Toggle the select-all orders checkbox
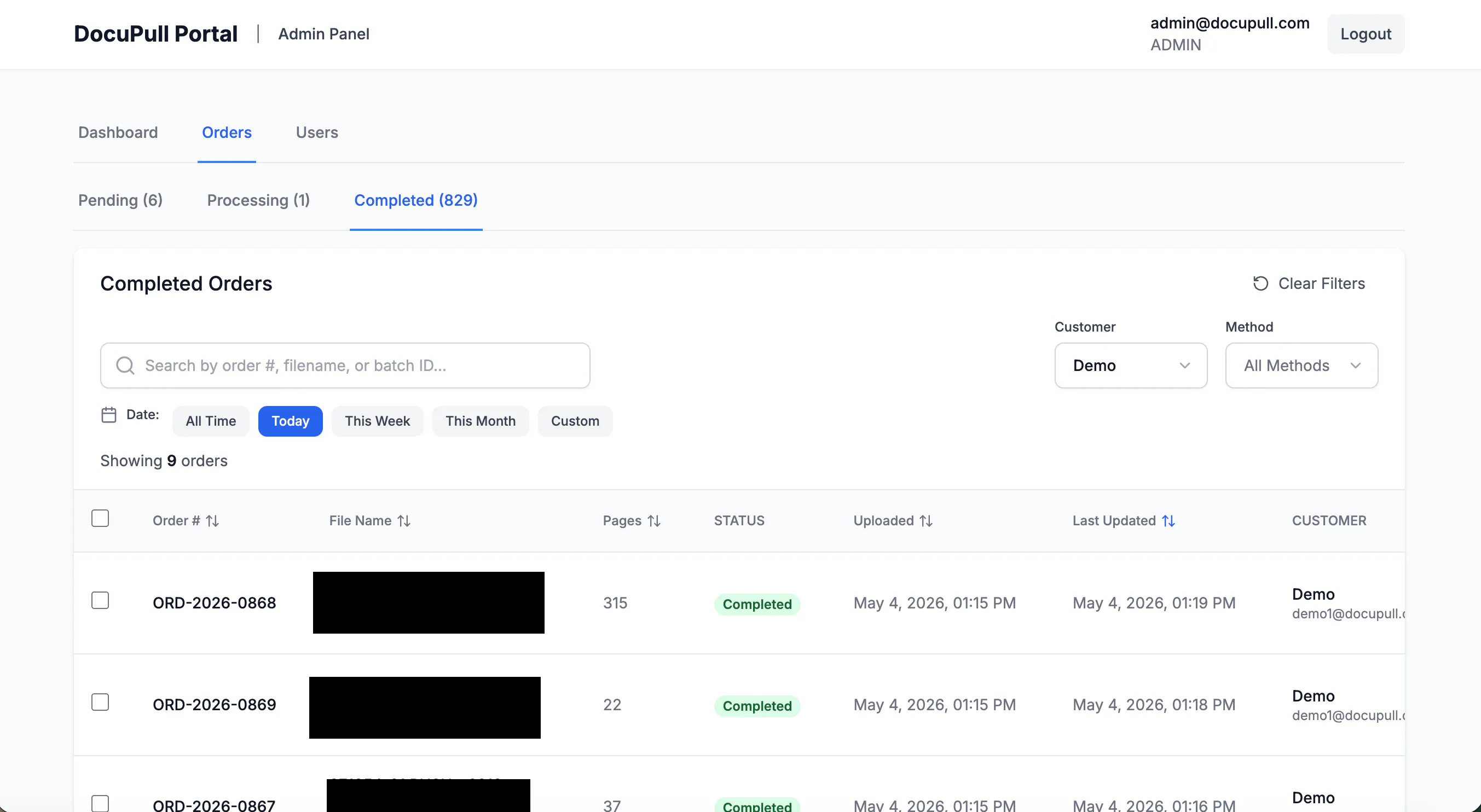 click(100, 518)
